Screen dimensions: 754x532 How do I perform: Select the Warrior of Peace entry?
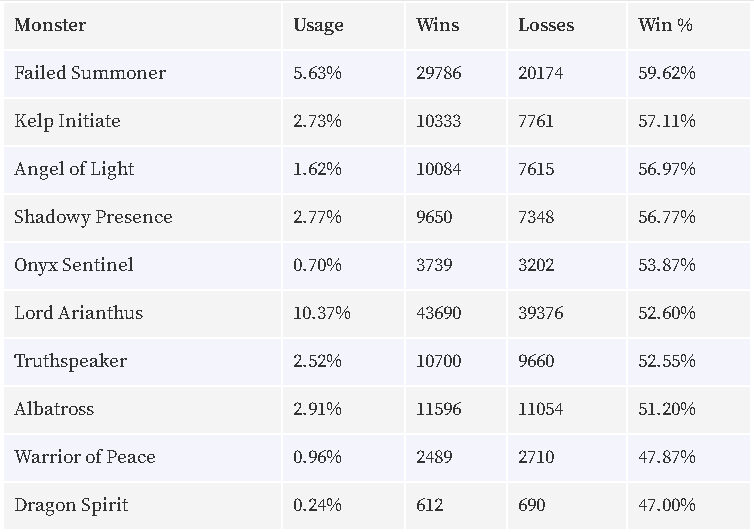click(x=85, y=457)
